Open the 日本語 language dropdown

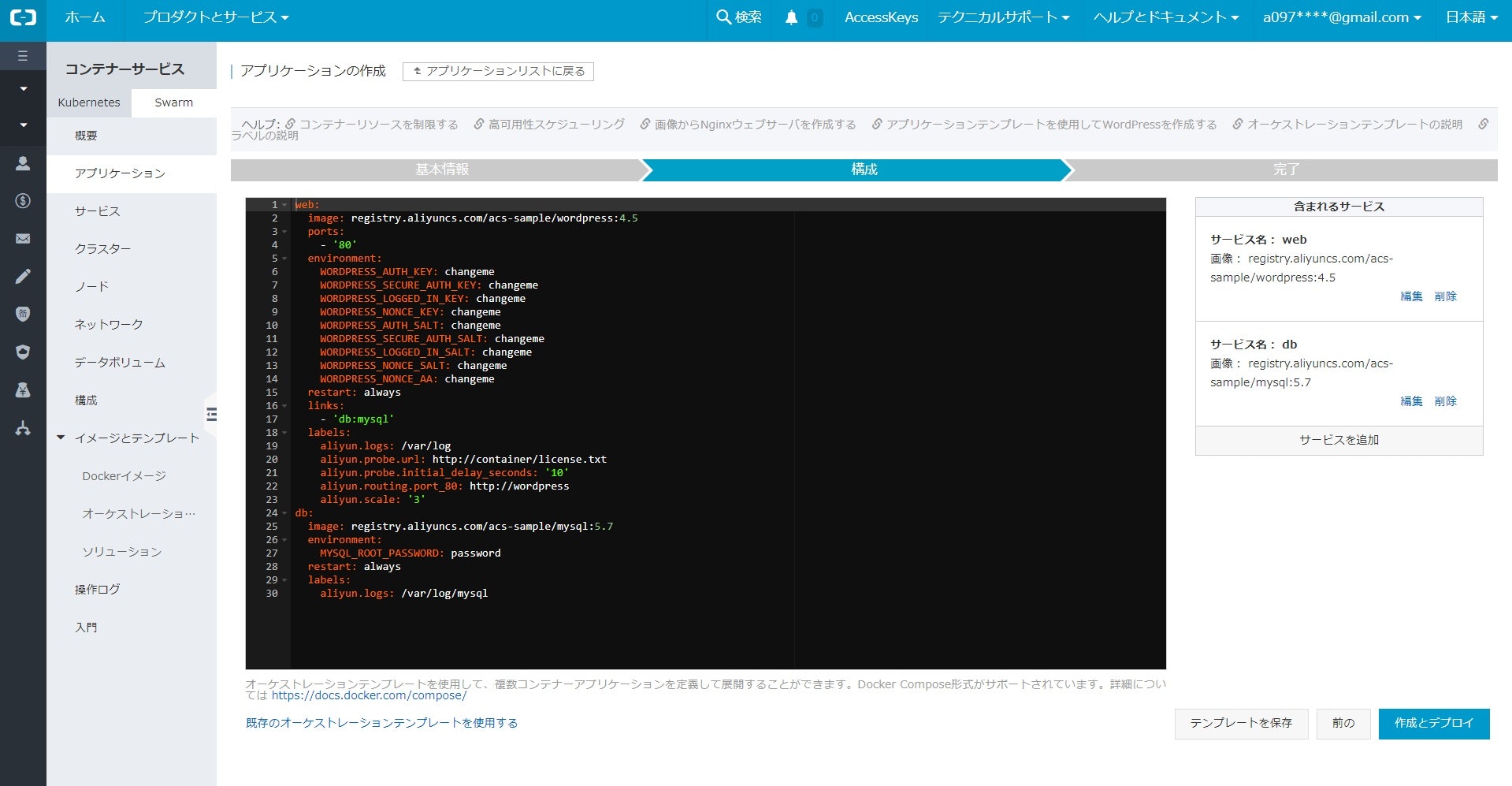[x=1471, y=17]
